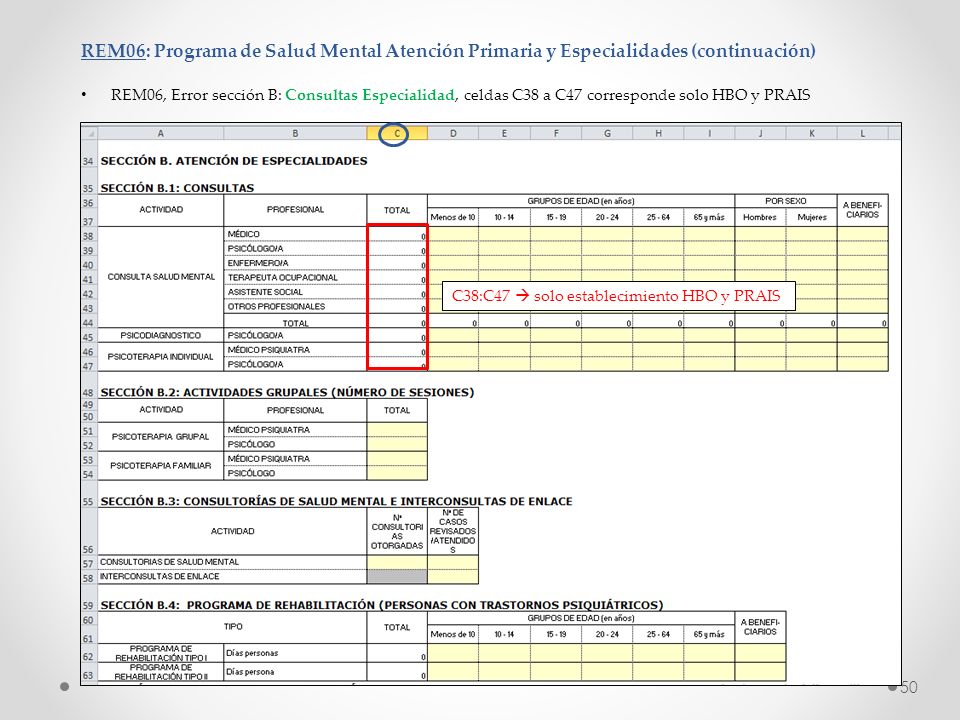Select yellow total cell for row 54 Psicólogo

(397, 473)
